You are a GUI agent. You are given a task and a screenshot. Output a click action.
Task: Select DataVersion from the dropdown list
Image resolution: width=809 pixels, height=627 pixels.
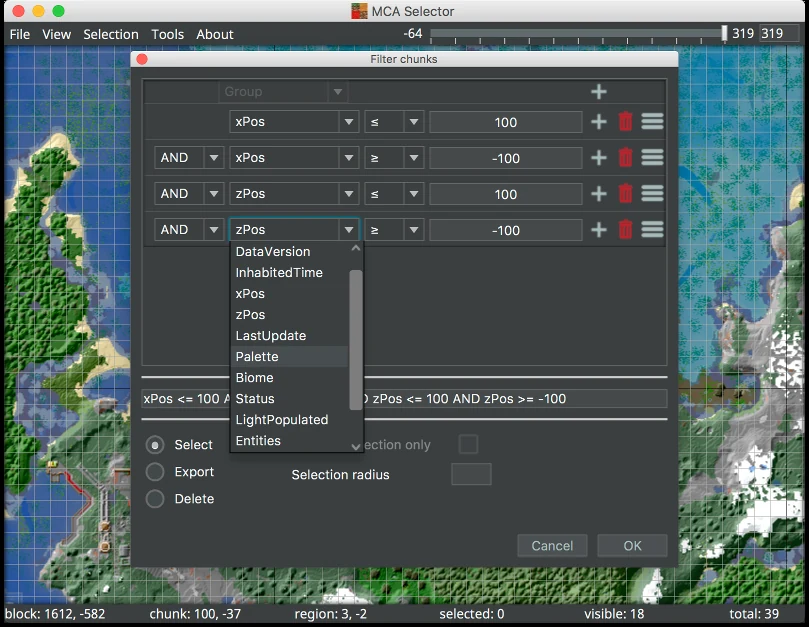click(289, 252)
